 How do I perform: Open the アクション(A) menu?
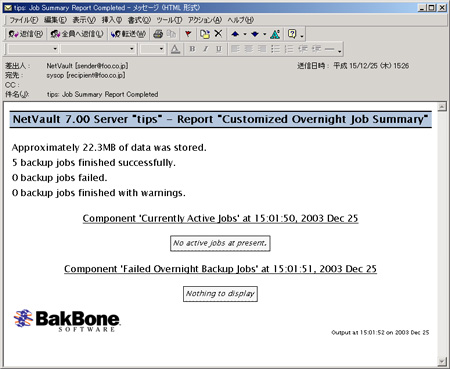204,20
